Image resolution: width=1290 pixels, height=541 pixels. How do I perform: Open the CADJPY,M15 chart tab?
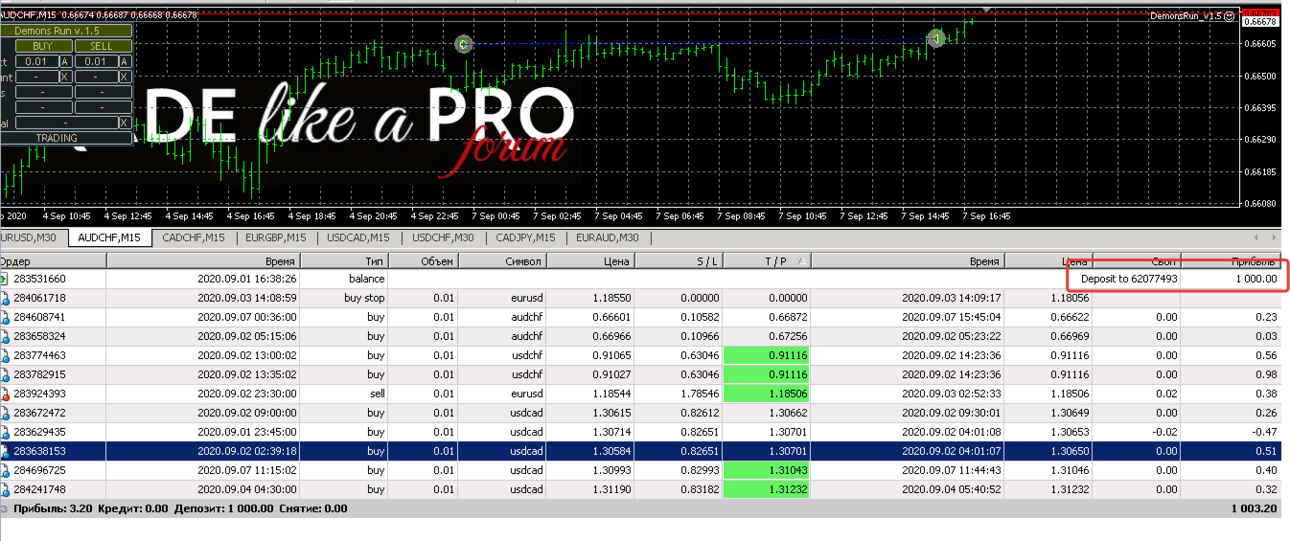525,238
